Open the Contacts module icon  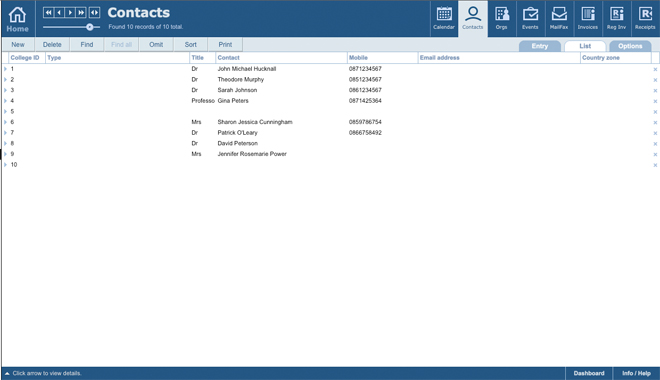[473, 19]
